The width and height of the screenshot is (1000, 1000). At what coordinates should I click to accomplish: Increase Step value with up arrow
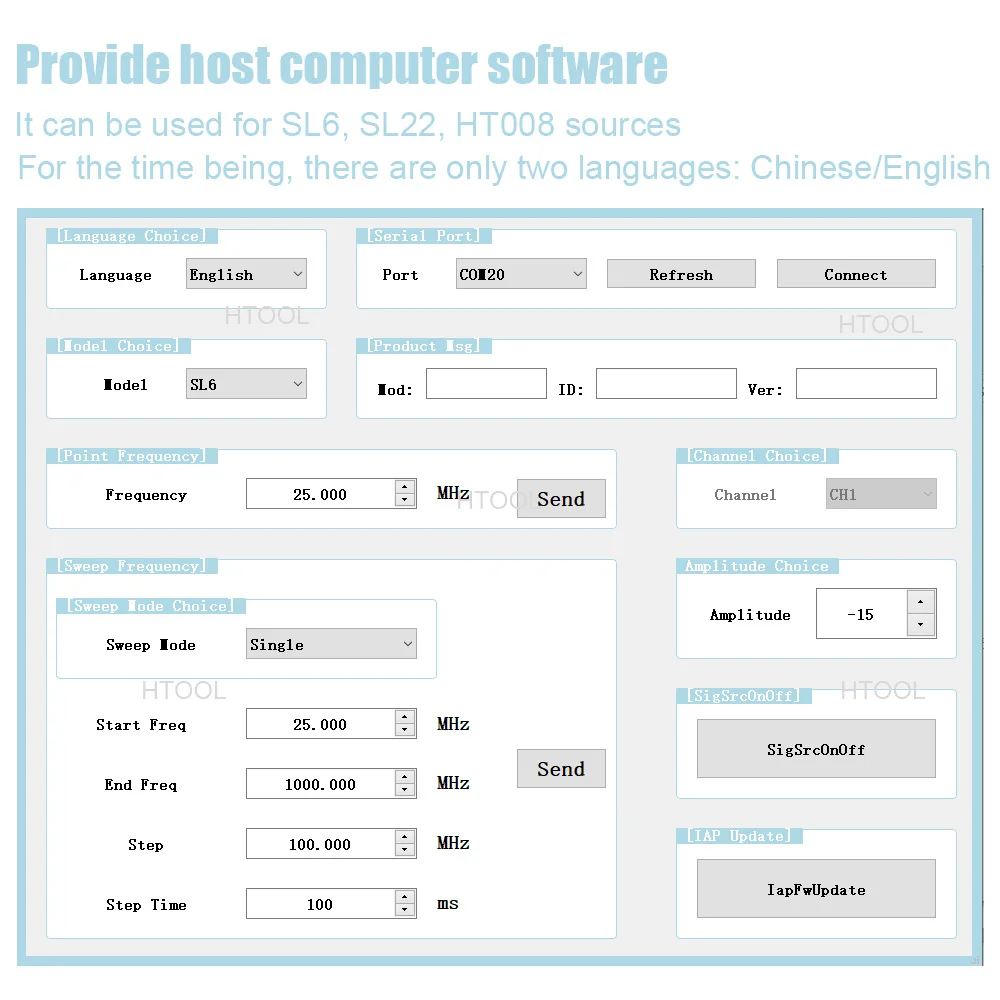point(404,836)
